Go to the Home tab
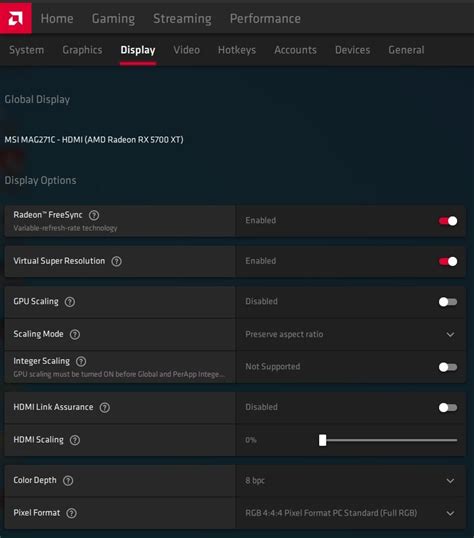This screenshot has height=538, width=474. 57,19
